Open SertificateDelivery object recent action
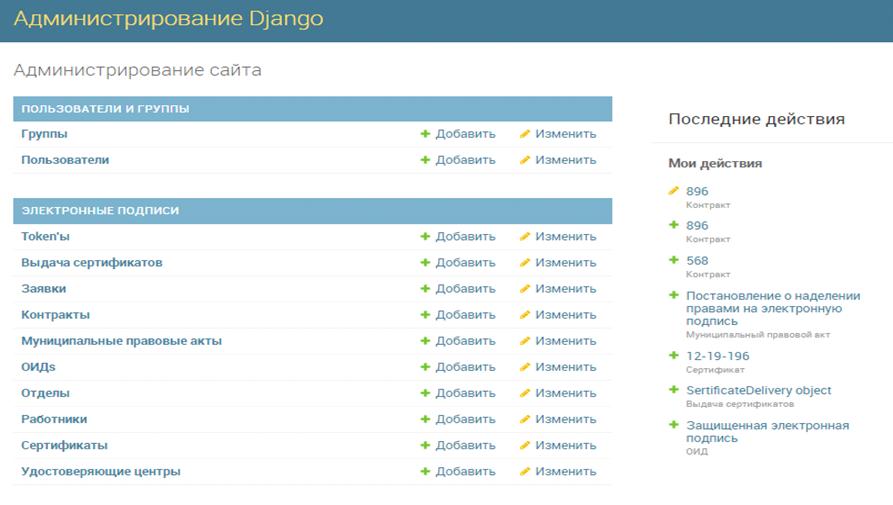893x505 pixels. coord(758,390)
